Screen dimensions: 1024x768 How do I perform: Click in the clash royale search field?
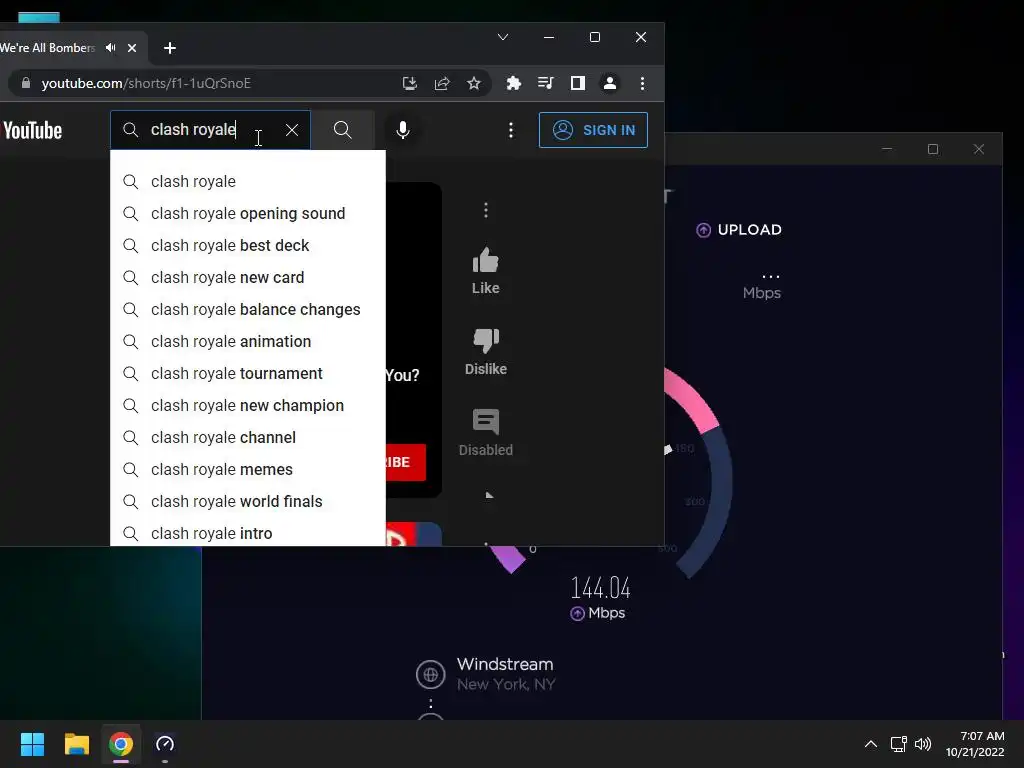tap(209, 130)
